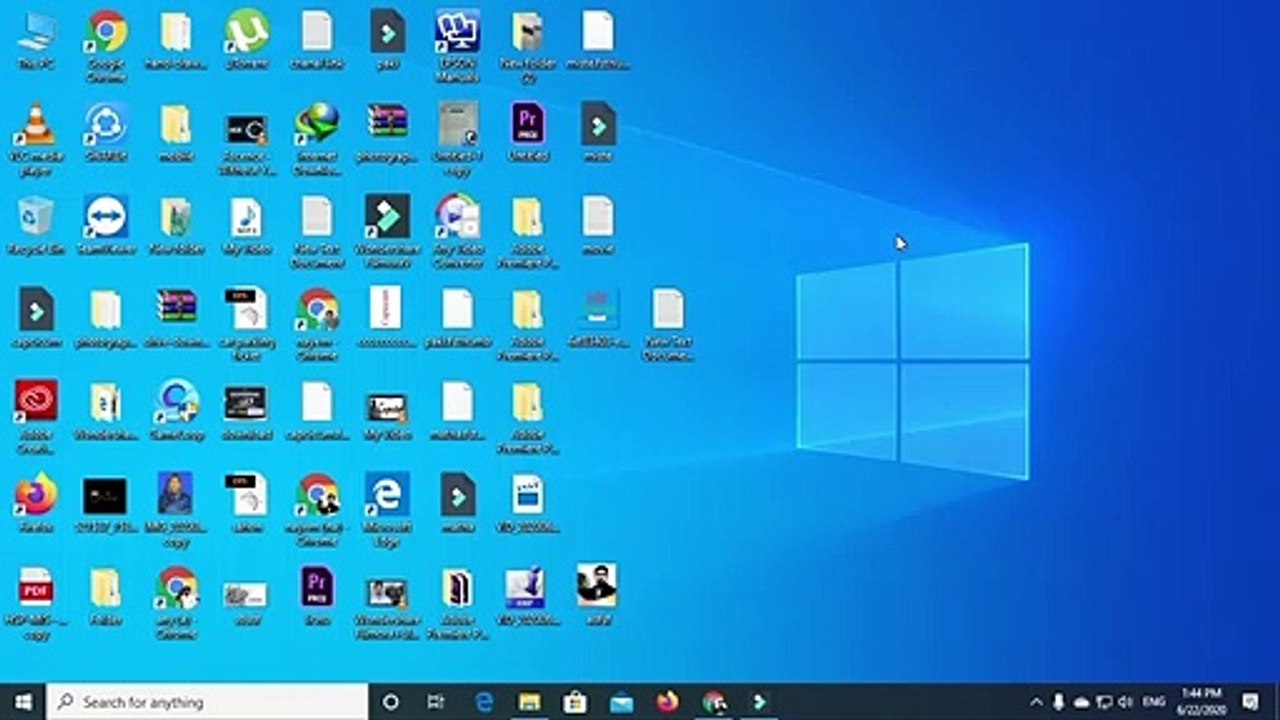
Task: Open the EPSON Manuals shortcut
Action: pos(457,46)
